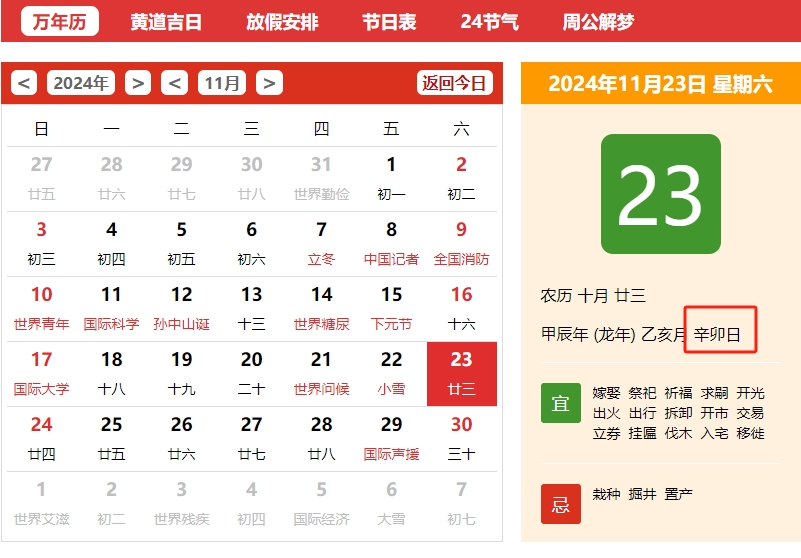Select November 15 下元节

click(391, 309)
